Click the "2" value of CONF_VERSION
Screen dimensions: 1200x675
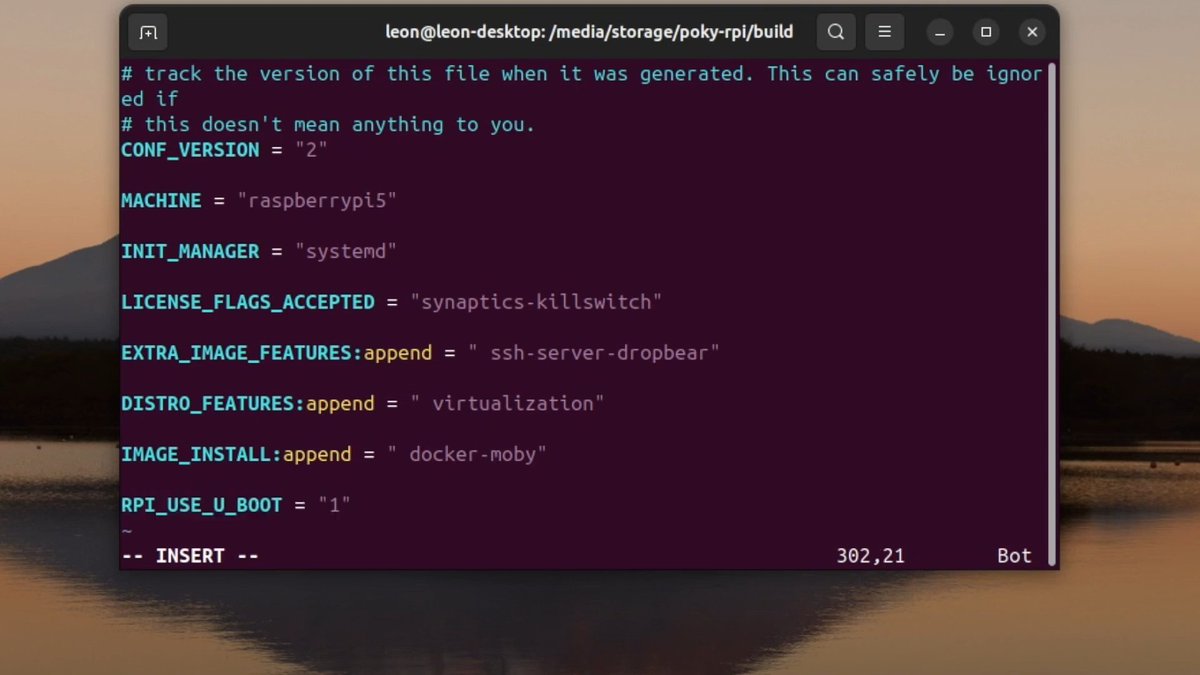coord(311,150)
